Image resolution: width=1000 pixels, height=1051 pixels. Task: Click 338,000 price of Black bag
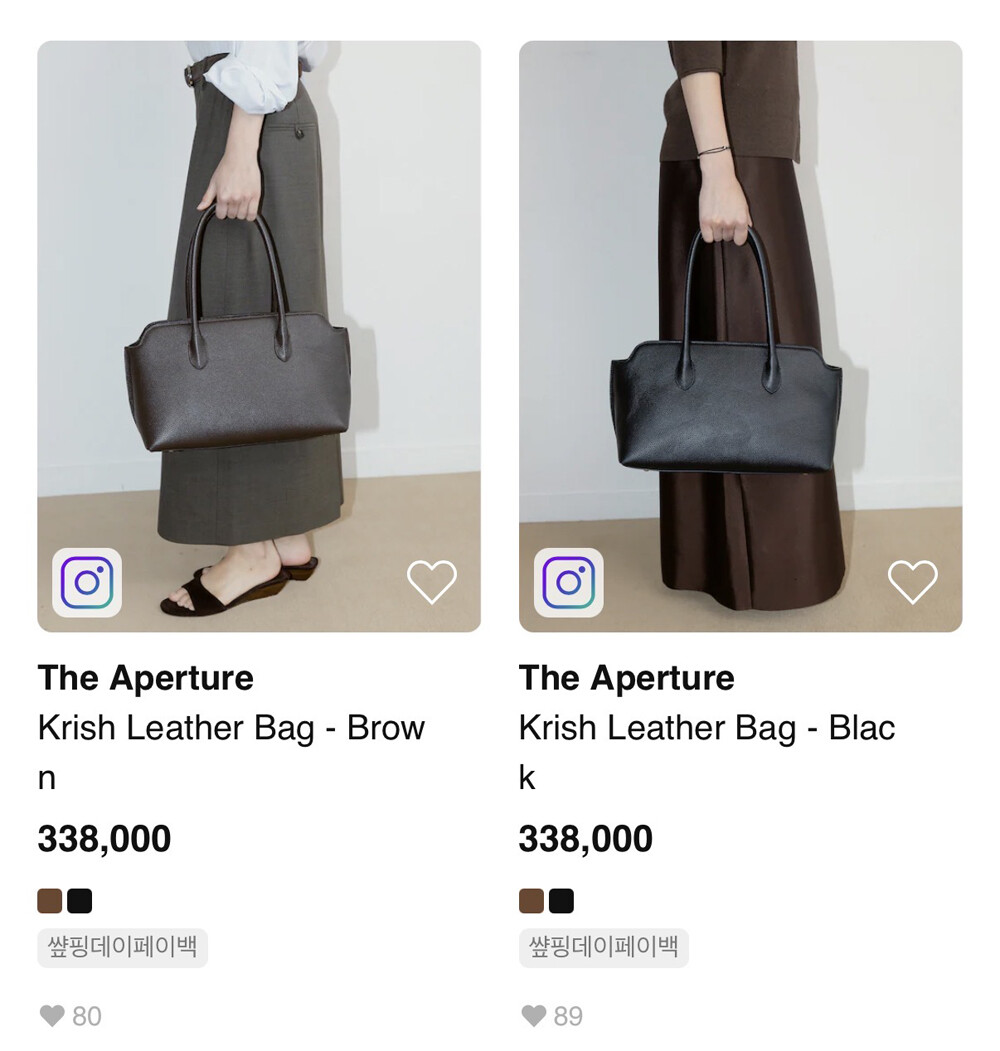coord(586,839)
